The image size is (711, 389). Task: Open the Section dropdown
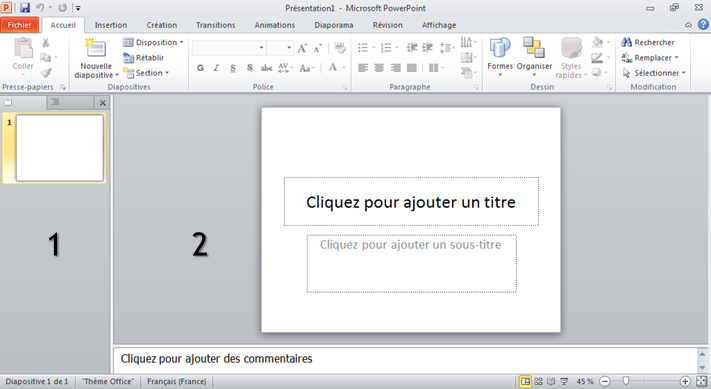click(146, 73)
